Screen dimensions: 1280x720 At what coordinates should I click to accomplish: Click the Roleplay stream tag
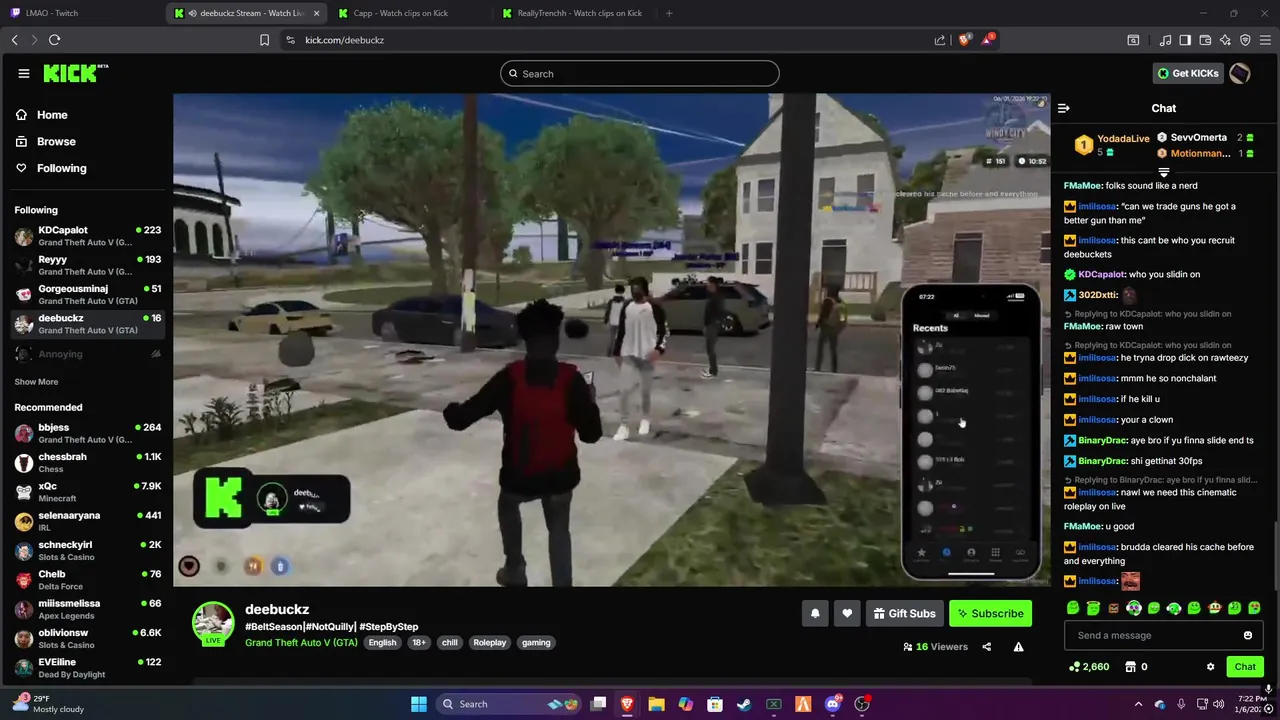coord(489,643)
